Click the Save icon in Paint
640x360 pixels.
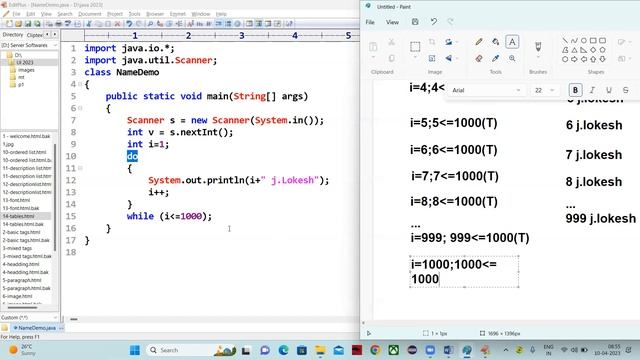(x=415, y=22)
